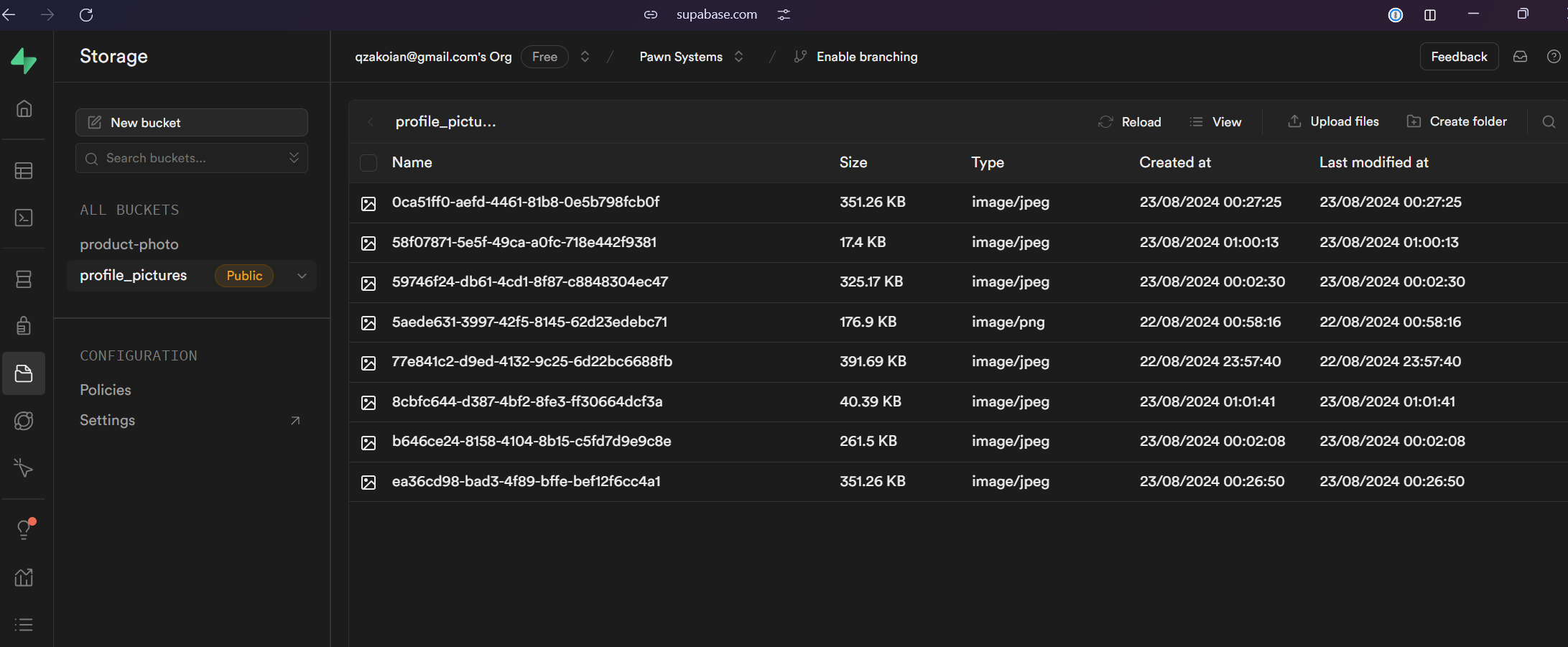Open Edge Functions icon in sidebar

[x=24, y=421]
